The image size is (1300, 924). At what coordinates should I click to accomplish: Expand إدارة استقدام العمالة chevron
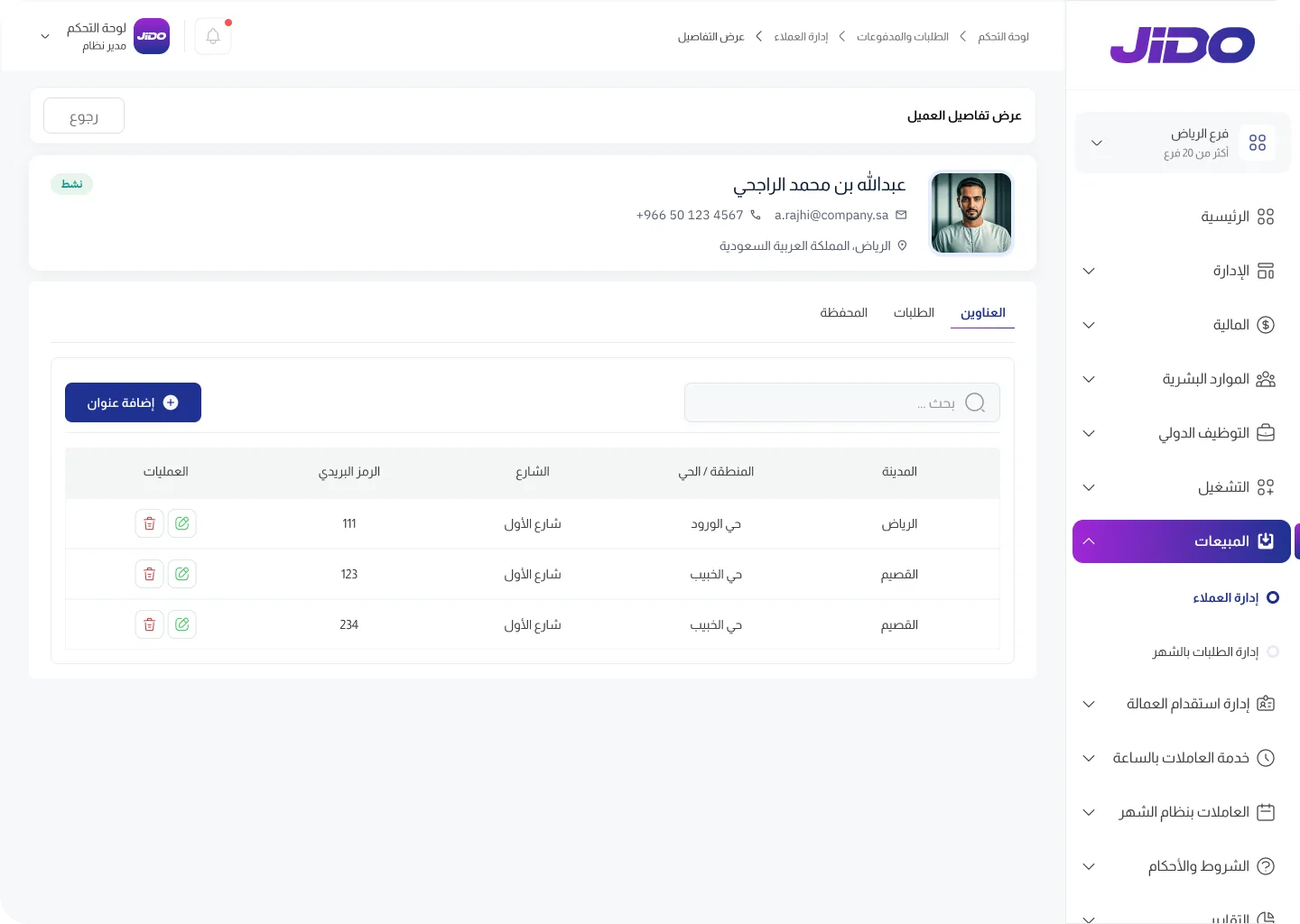pyautogui.click(x=1089, y=704)
